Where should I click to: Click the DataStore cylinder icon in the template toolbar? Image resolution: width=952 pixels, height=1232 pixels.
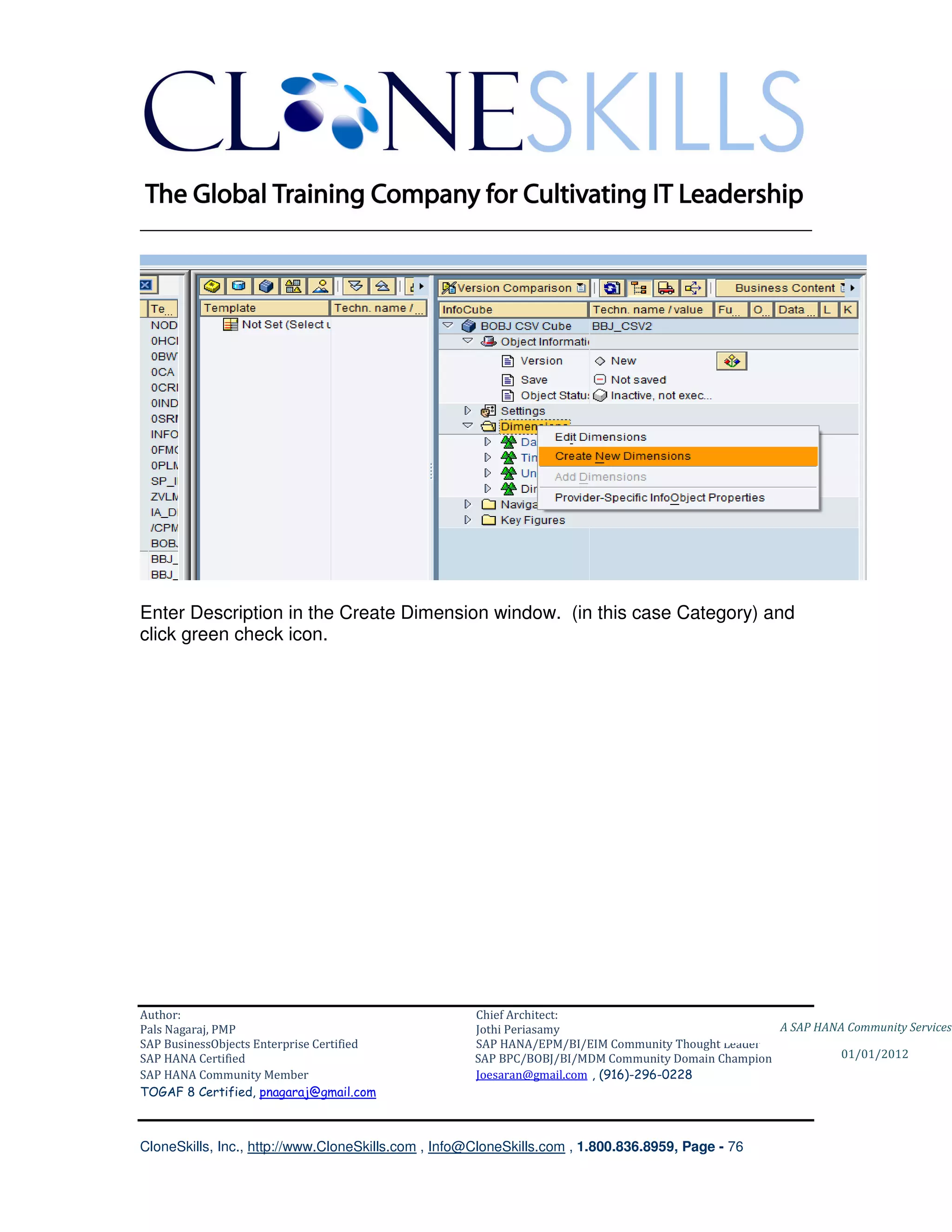click(239, 286)
